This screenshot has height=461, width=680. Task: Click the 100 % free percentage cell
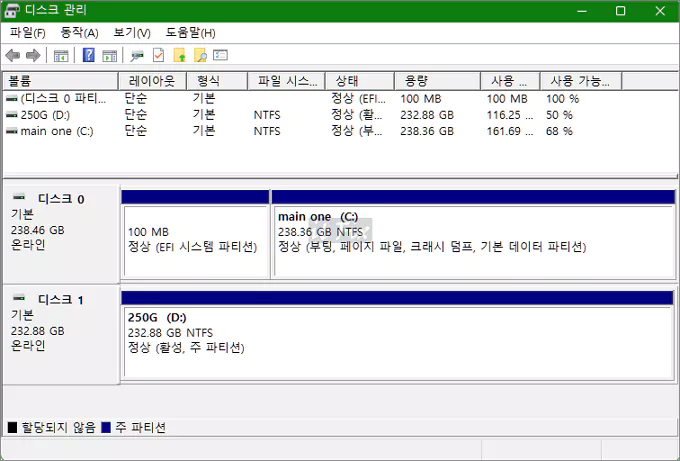(x=562, y=99)
